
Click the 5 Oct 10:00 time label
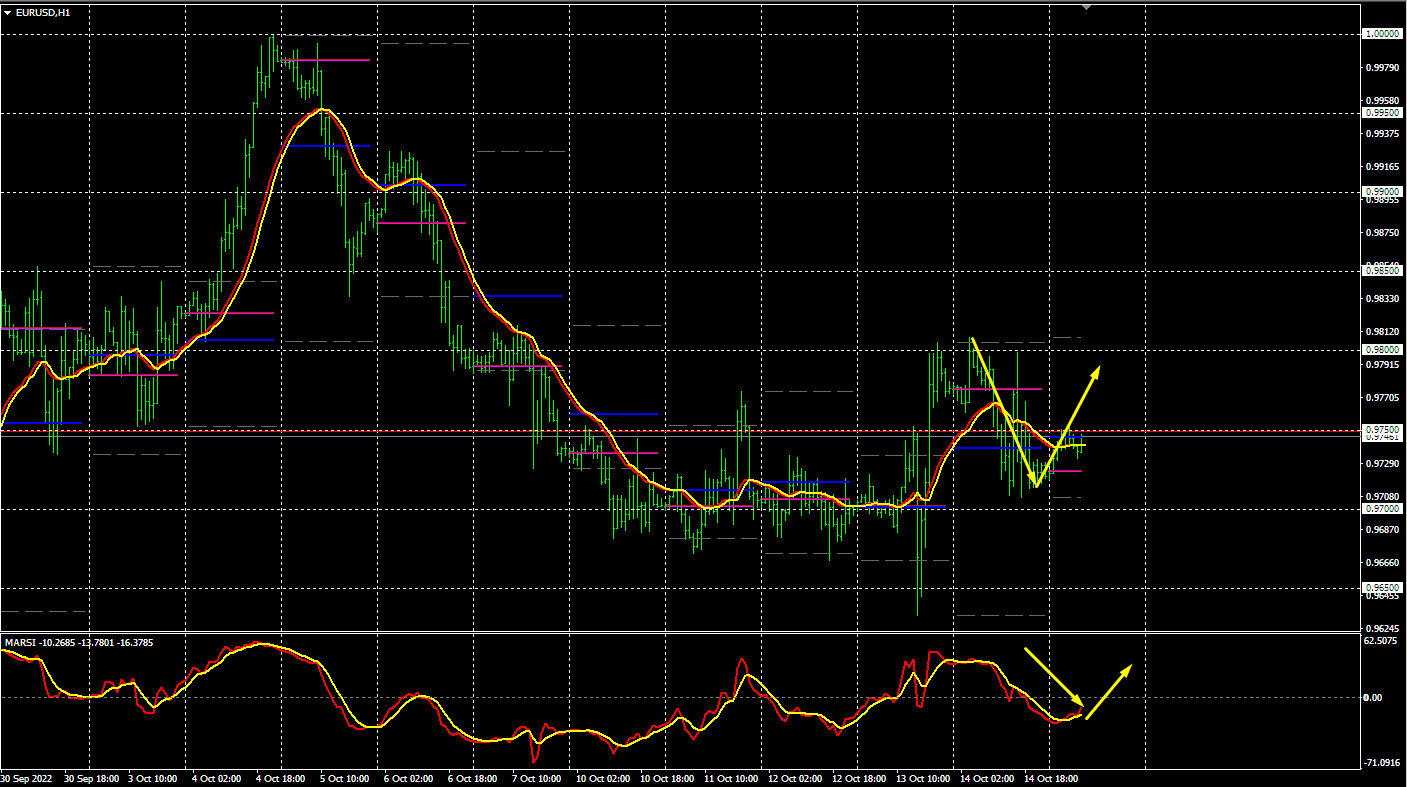pos(343,778)
